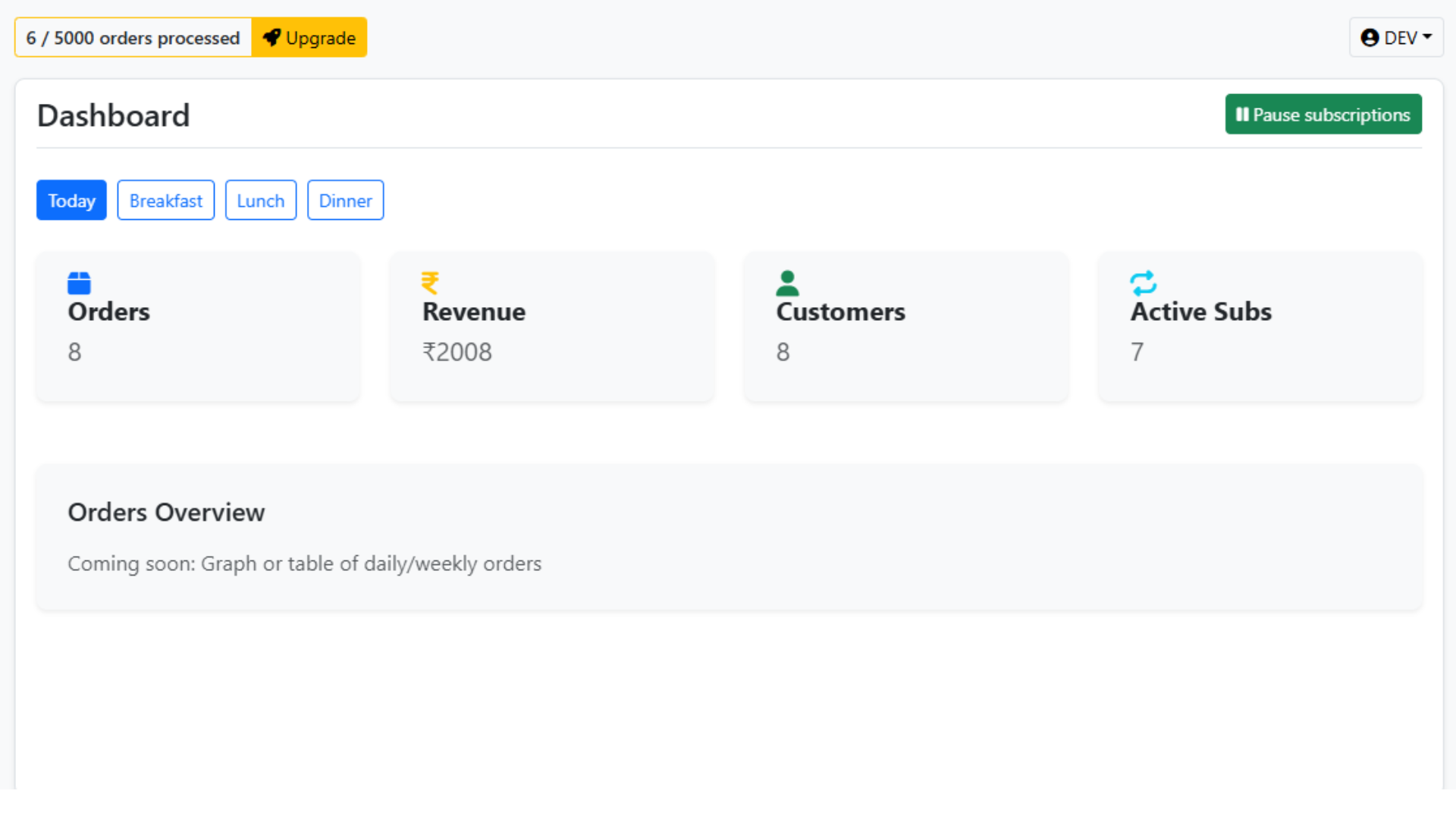
Task: Click the Dashboard heading
Action: coord(114,115)
